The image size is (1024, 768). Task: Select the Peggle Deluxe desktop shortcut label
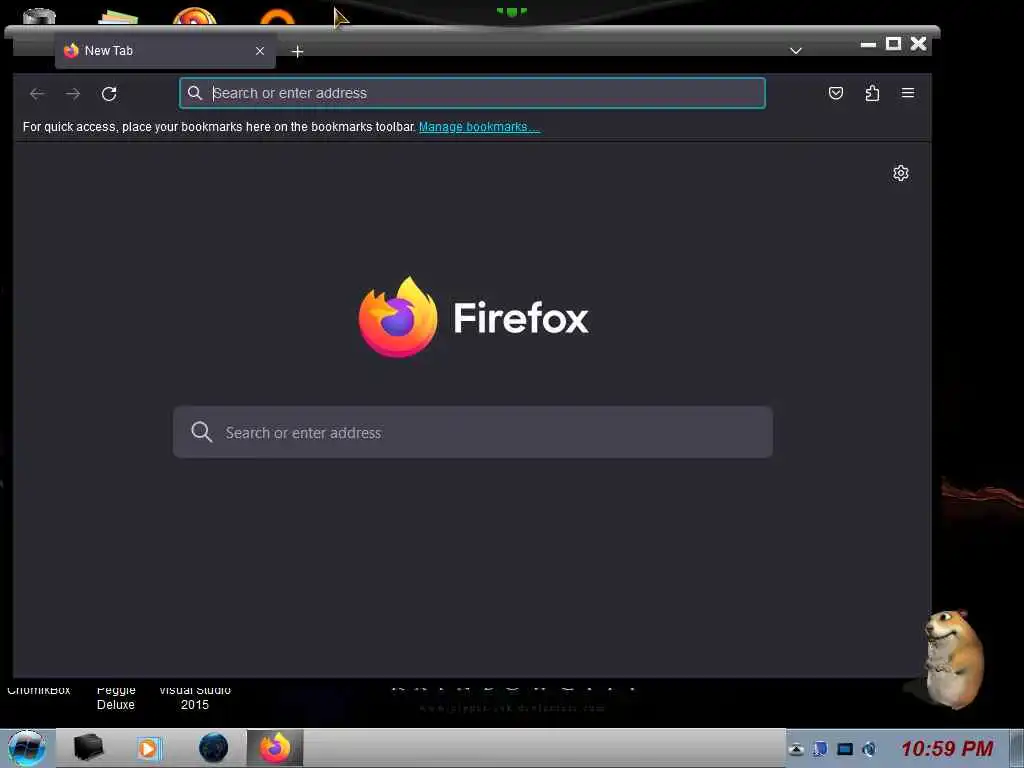click(x=116, y=697)
